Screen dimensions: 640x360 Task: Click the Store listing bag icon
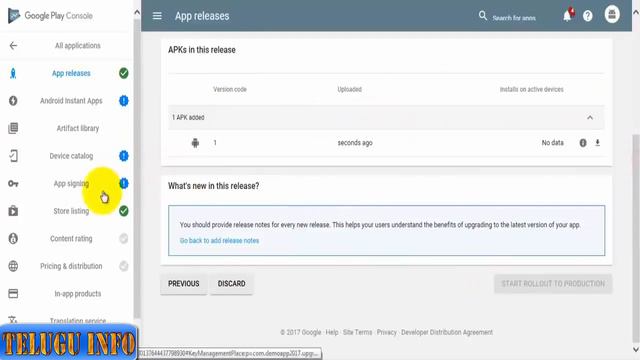click(13, 211)
